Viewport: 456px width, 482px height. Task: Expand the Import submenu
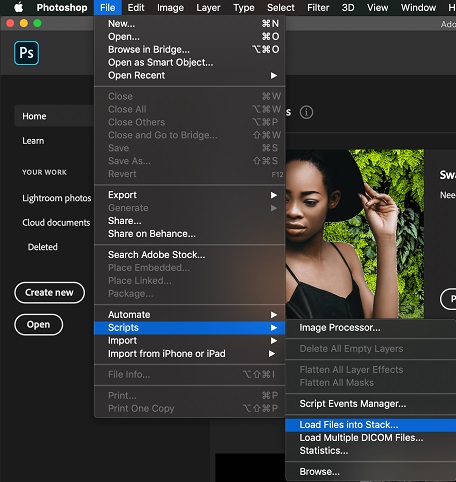pyautogui.click(x=190, y=341)
